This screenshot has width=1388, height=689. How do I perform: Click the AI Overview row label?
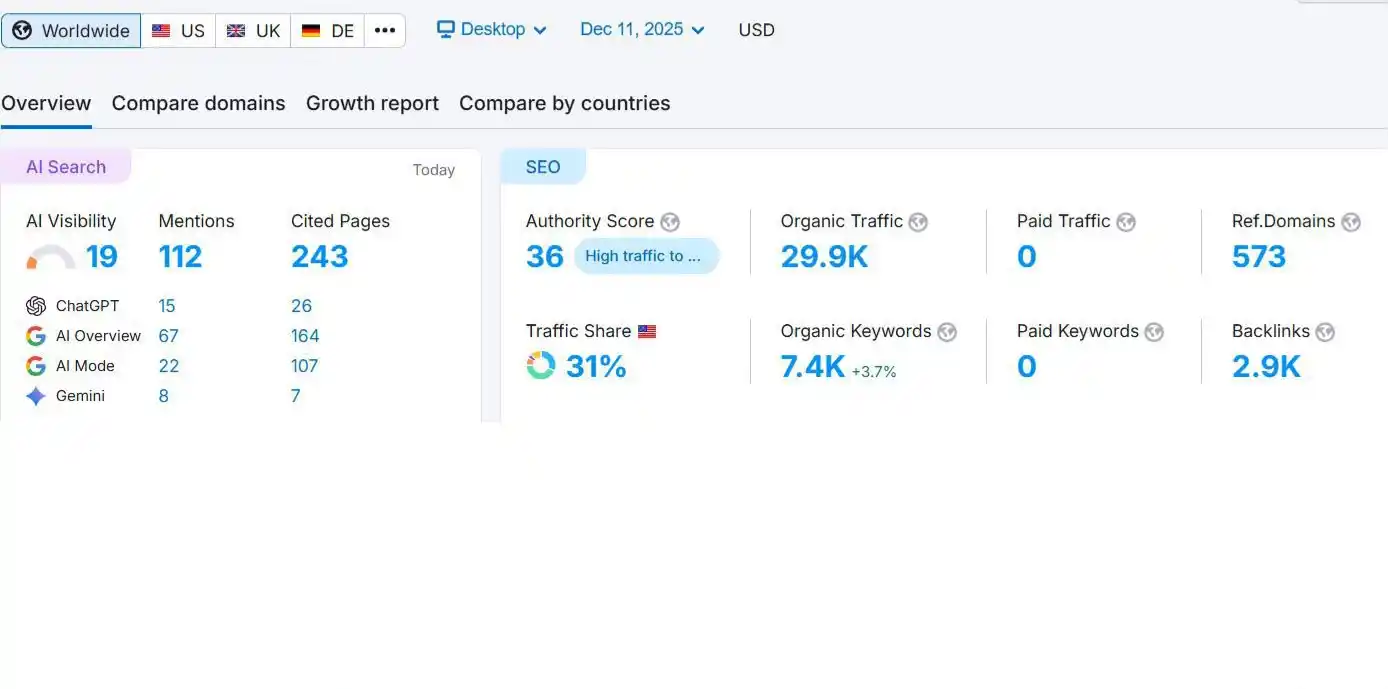click(x=98, y=336)
